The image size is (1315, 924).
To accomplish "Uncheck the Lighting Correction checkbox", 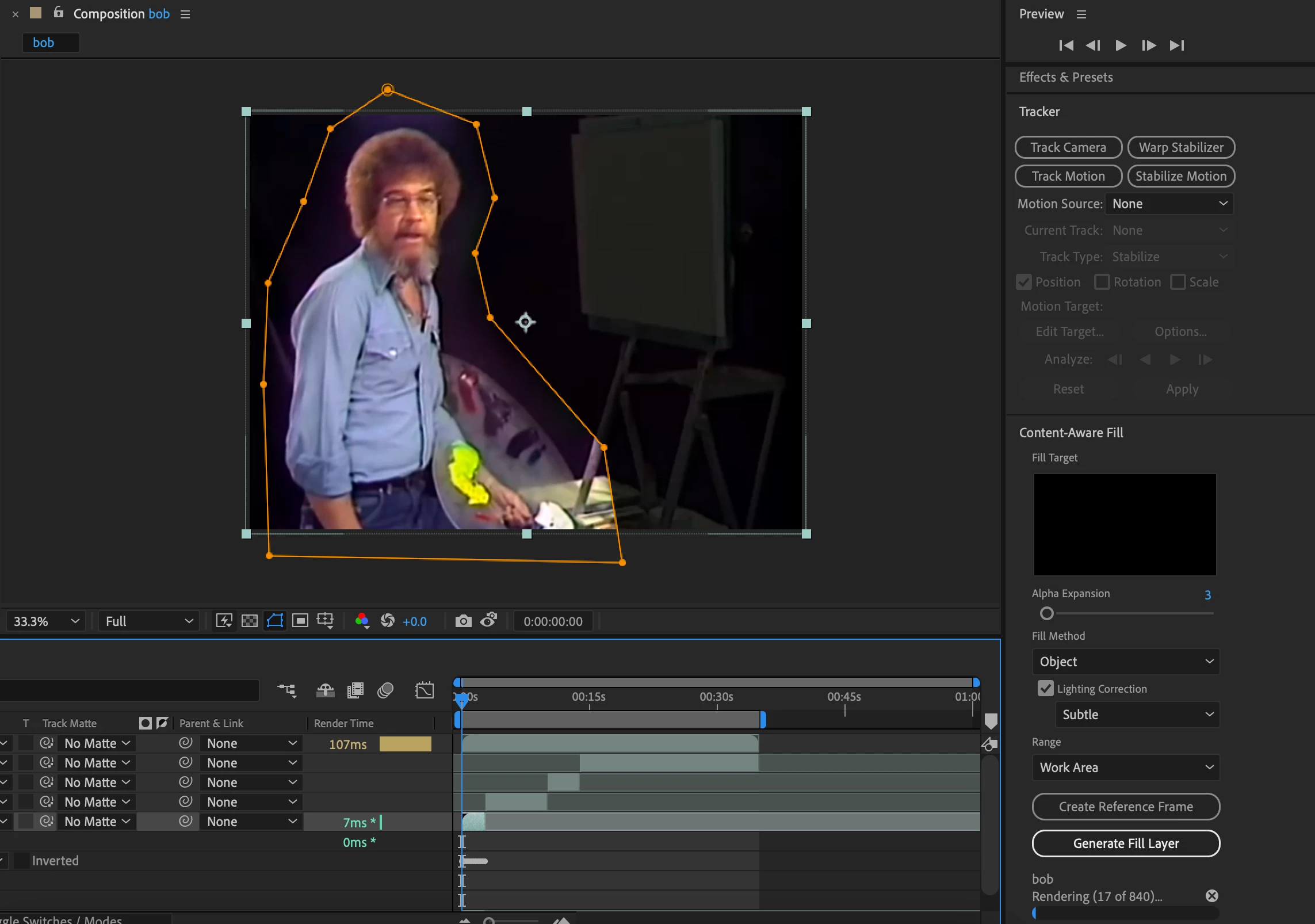I will click(x=1045, y=689).
